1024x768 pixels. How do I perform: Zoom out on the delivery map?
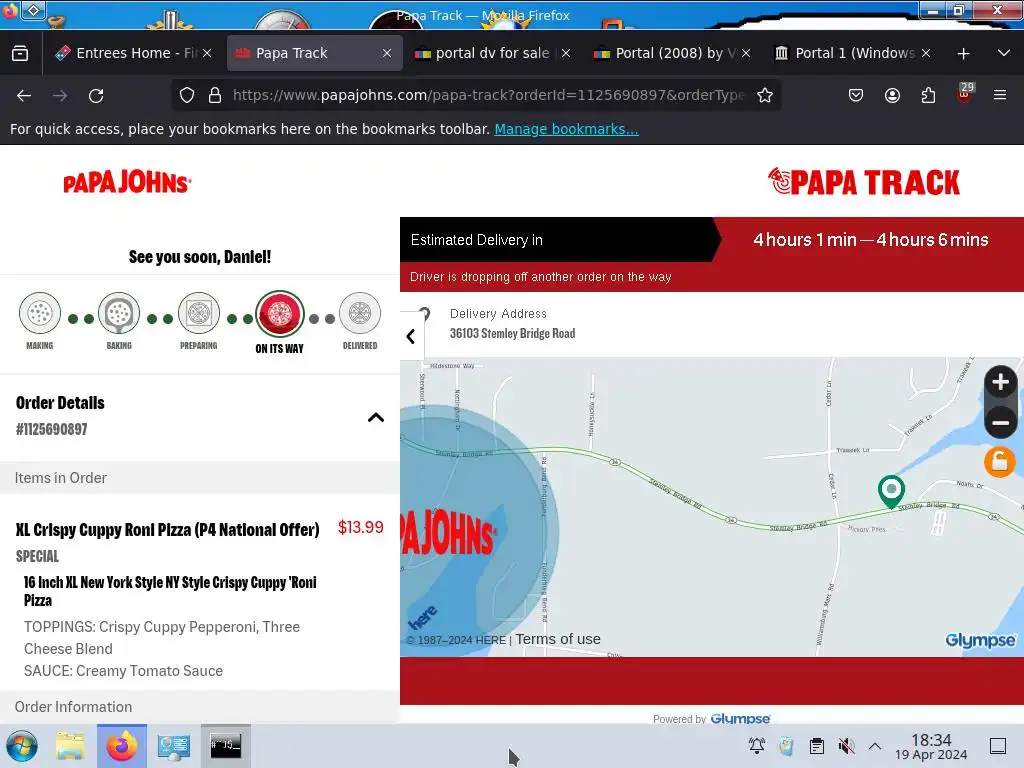coord(1000,423)
